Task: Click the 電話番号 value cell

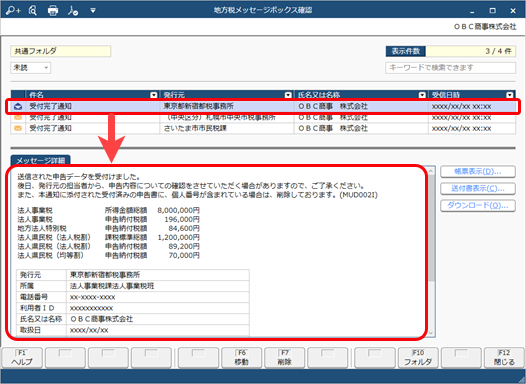Action: pos(158,297)
